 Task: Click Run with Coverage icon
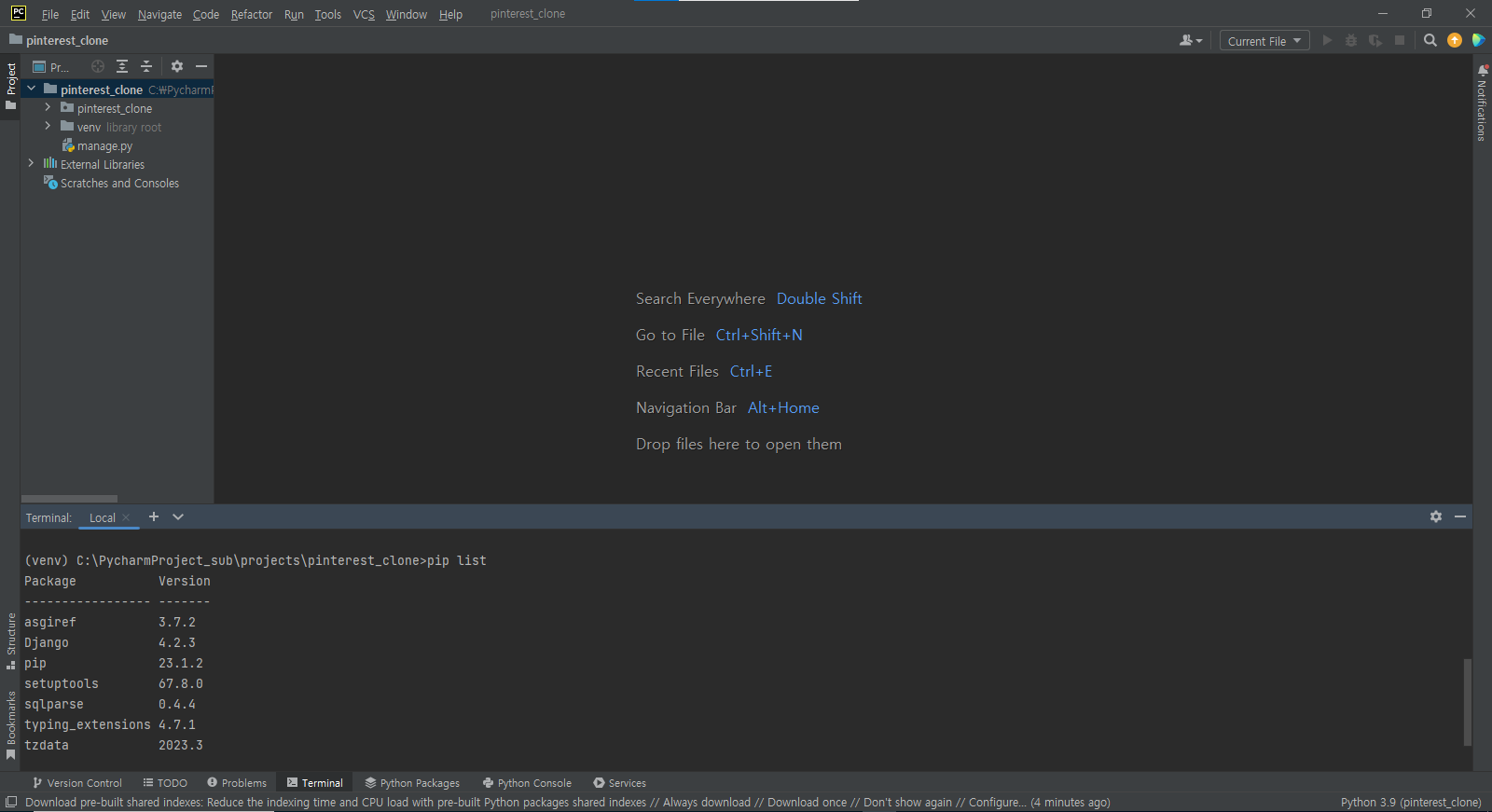tap(1375, 40)
